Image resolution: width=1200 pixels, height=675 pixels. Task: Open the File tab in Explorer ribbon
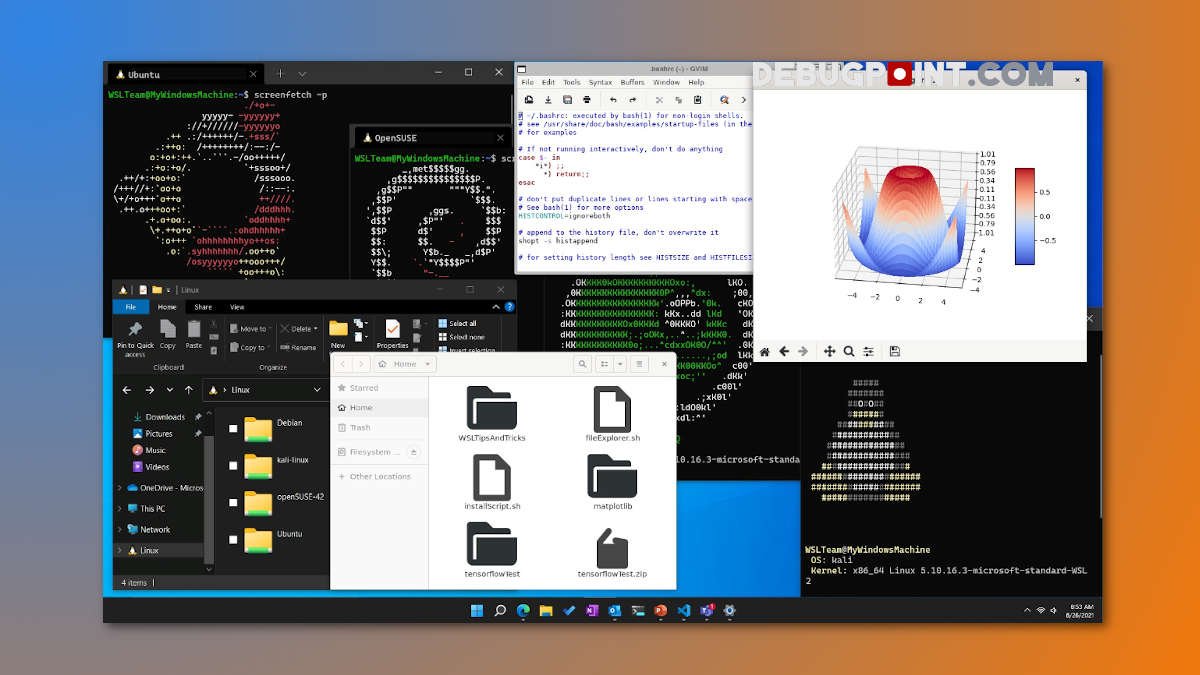130,307
